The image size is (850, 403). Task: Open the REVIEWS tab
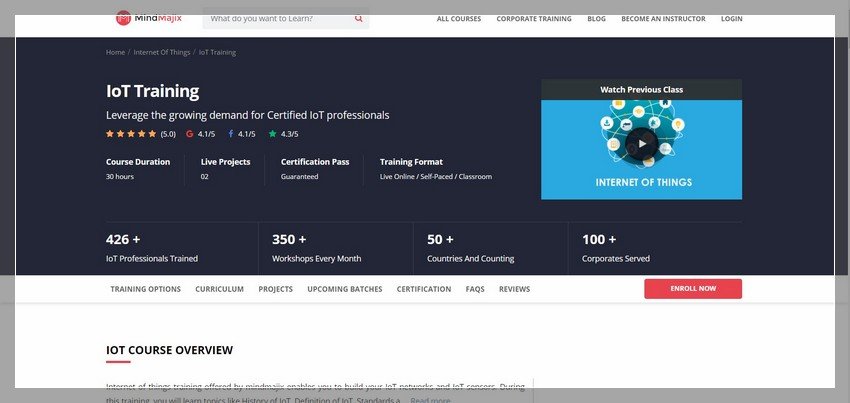(514, 289)
